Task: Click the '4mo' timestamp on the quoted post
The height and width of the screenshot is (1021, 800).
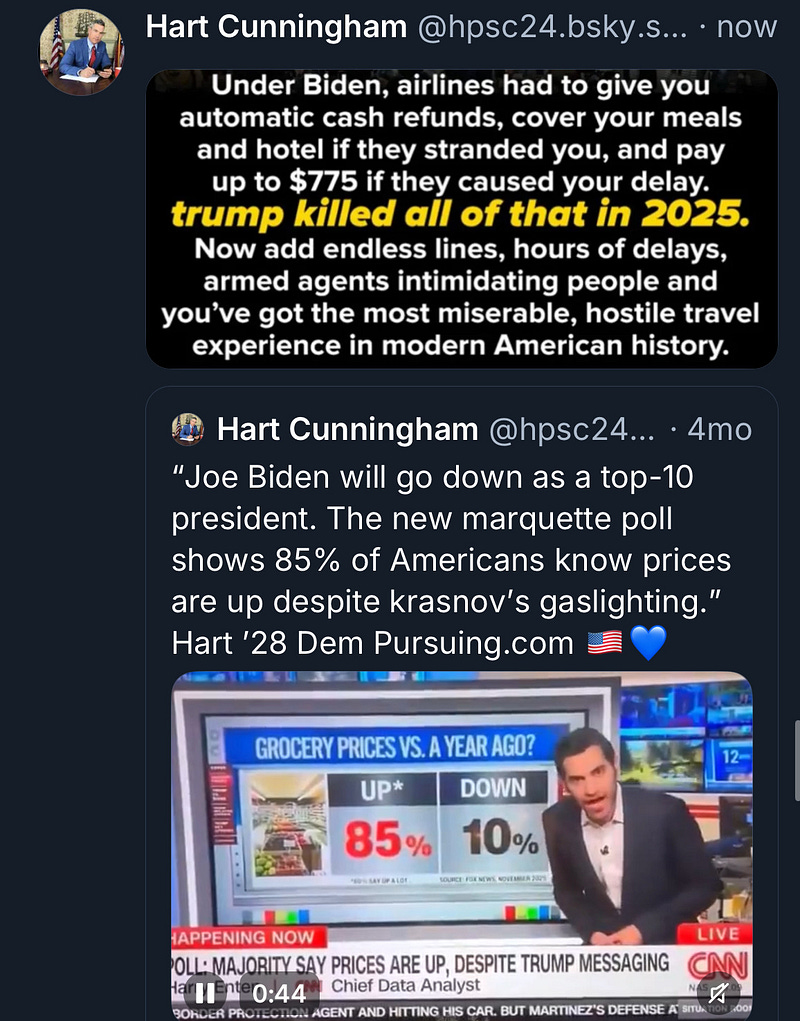Action: pos(719,430)
